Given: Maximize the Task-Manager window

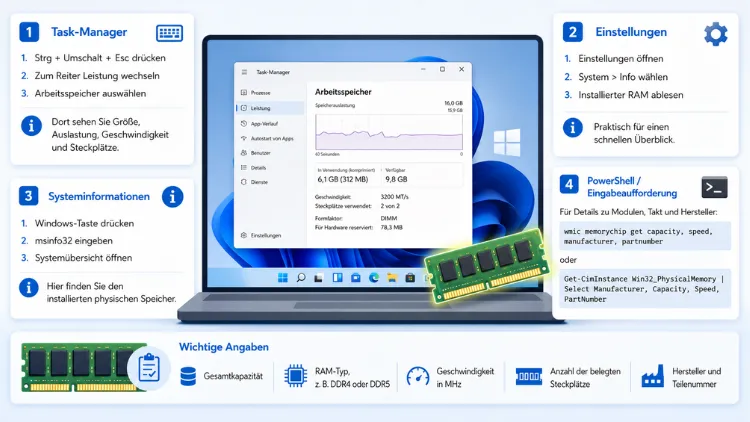Looking at the screenshot, I should click(x=442, y=69).
